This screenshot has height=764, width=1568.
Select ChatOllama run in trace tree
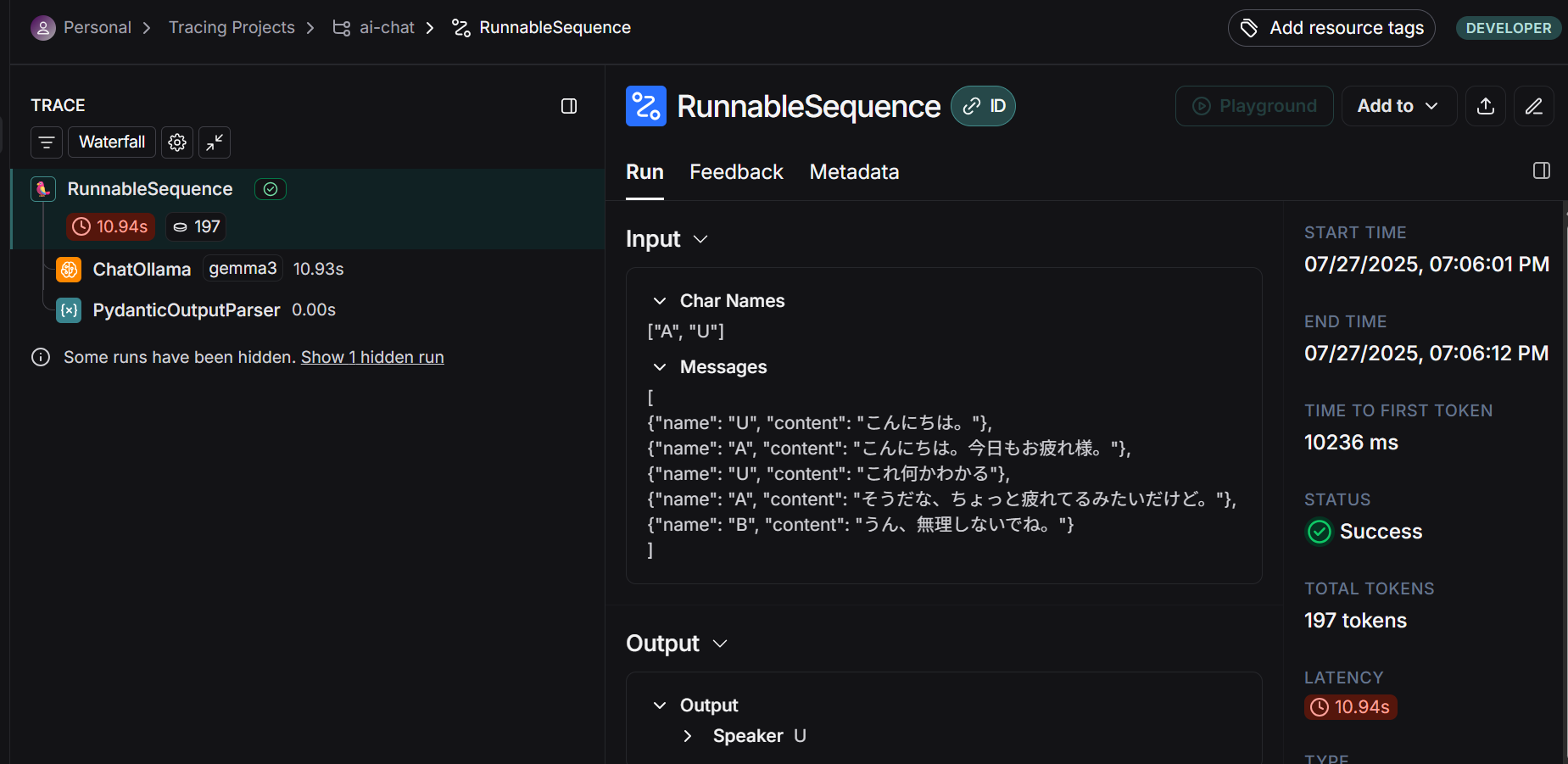142,270
